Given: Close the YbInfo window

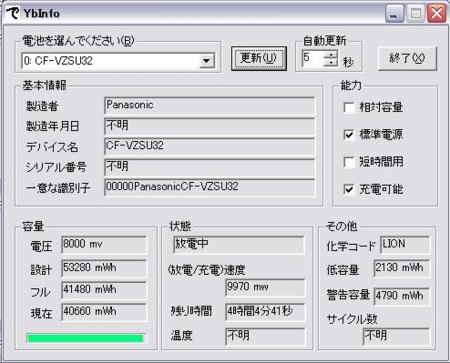Looking at the screenshot, I should [x=437, y=14].
